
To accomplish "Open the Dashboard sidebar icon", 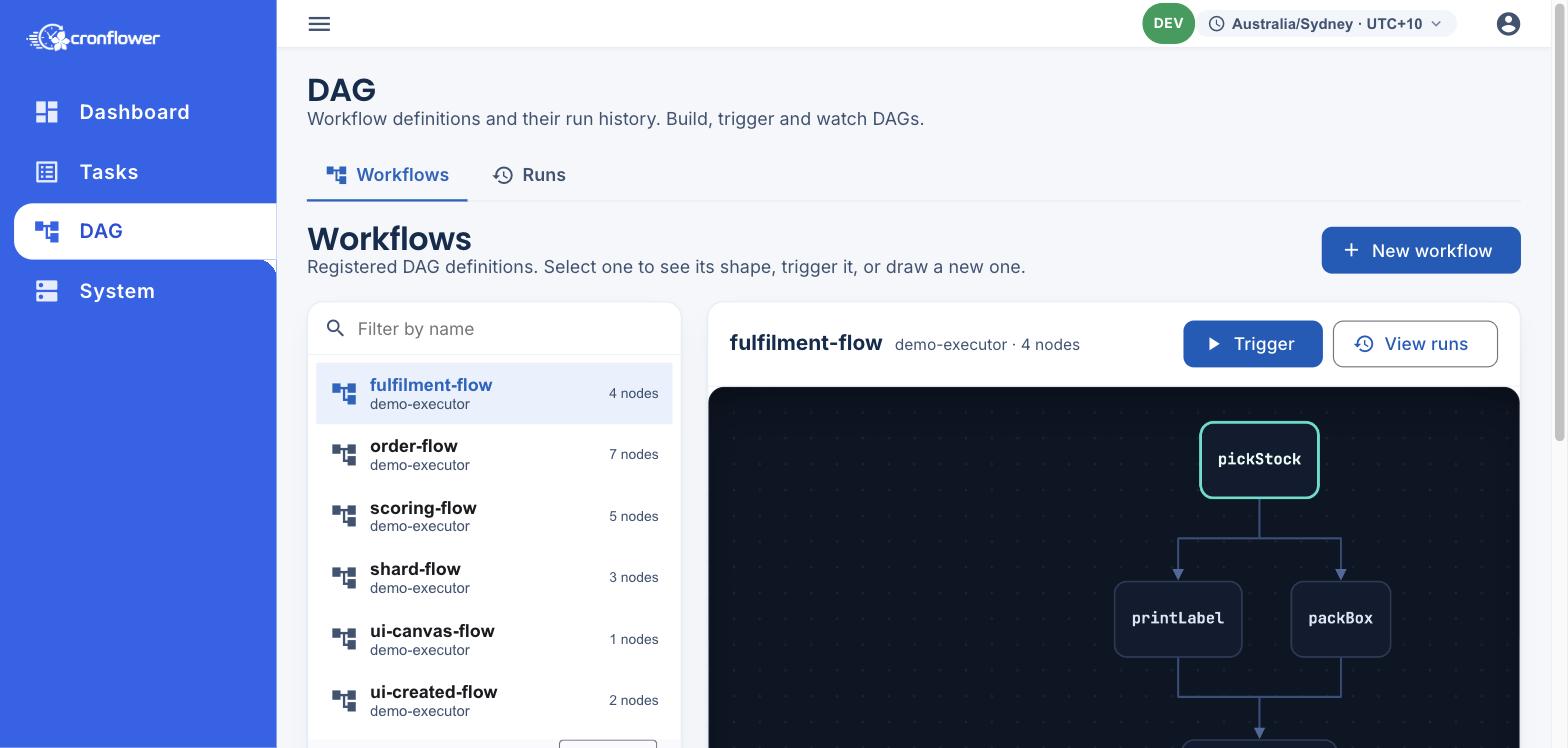I will coord(47,112).
